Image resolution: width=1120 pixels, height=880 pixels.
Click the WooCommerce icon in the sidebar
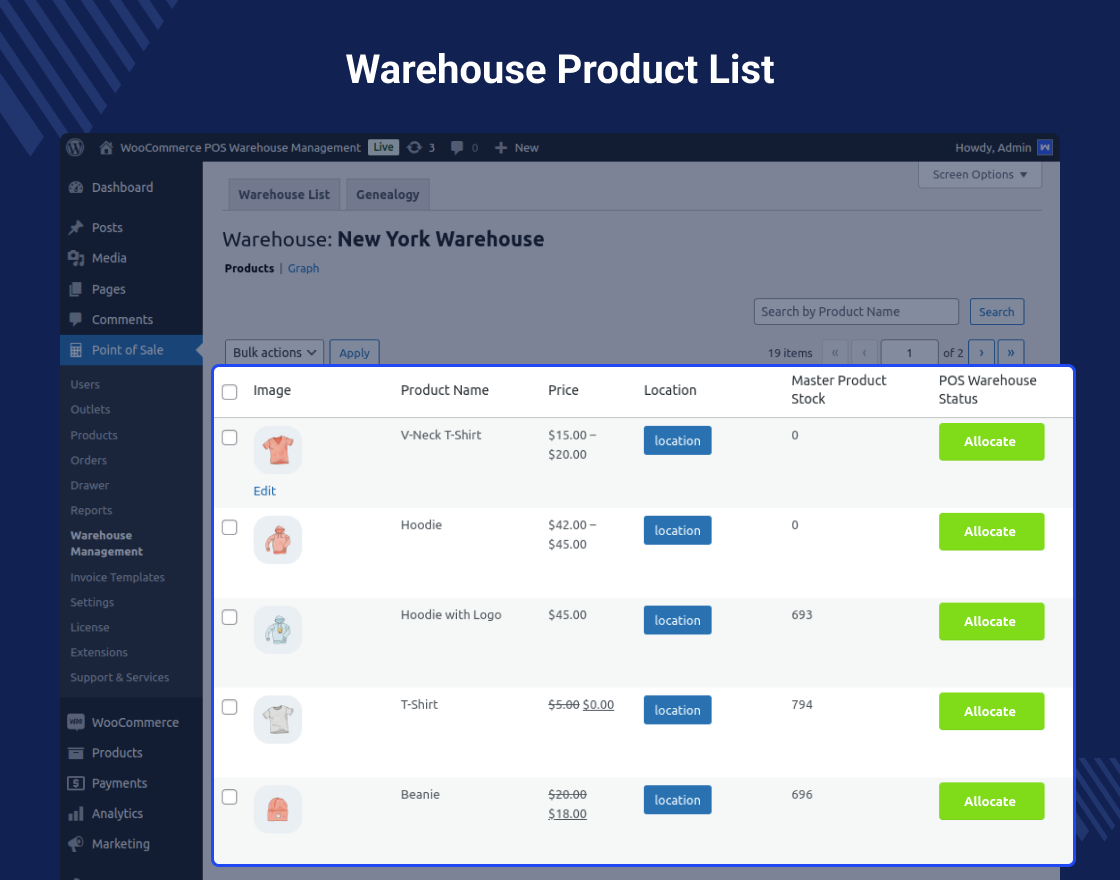click(76, 722)
